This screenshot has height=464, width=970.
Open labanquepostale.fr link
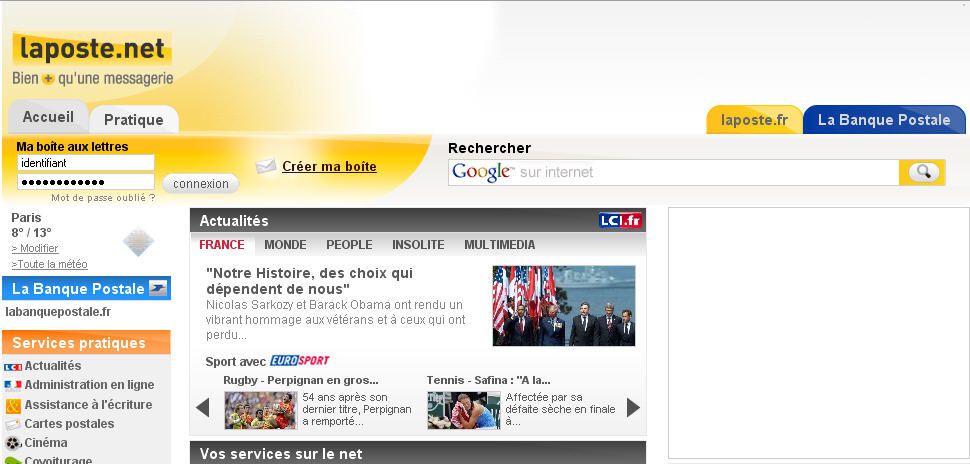tap(58, 312)
